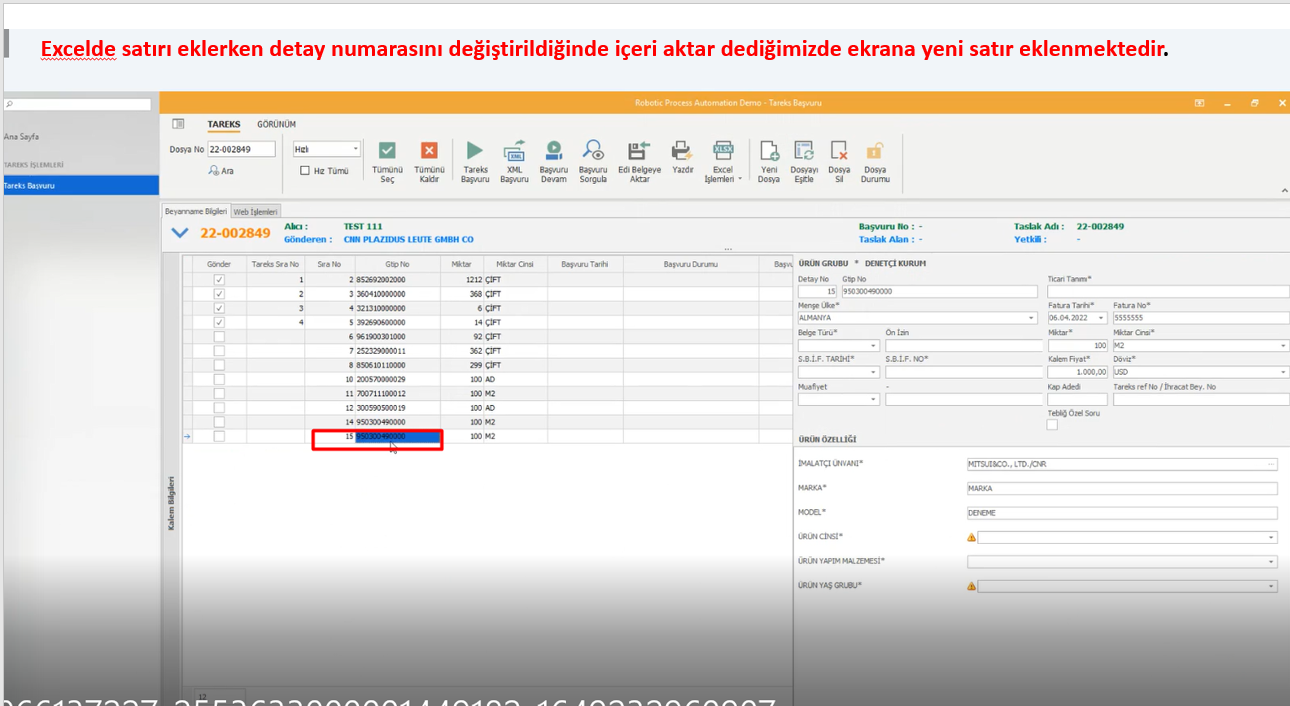Open the Menşe Ülke ALMANYA dropdown
Viewport: 1290px width, 706px height.
coord(1032,318)
